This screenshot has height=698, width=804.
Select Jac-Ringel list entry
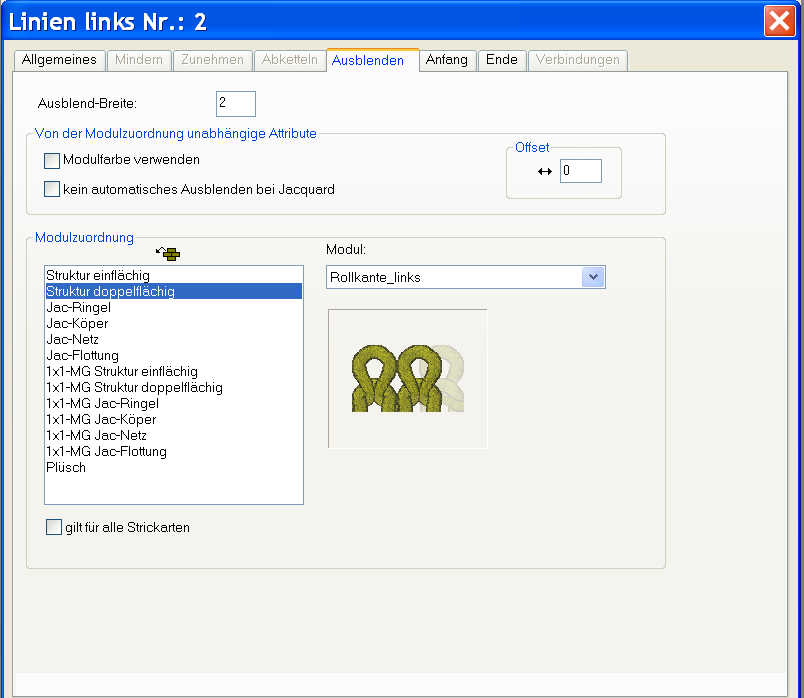pyautogui.click(x=78, y=307)
